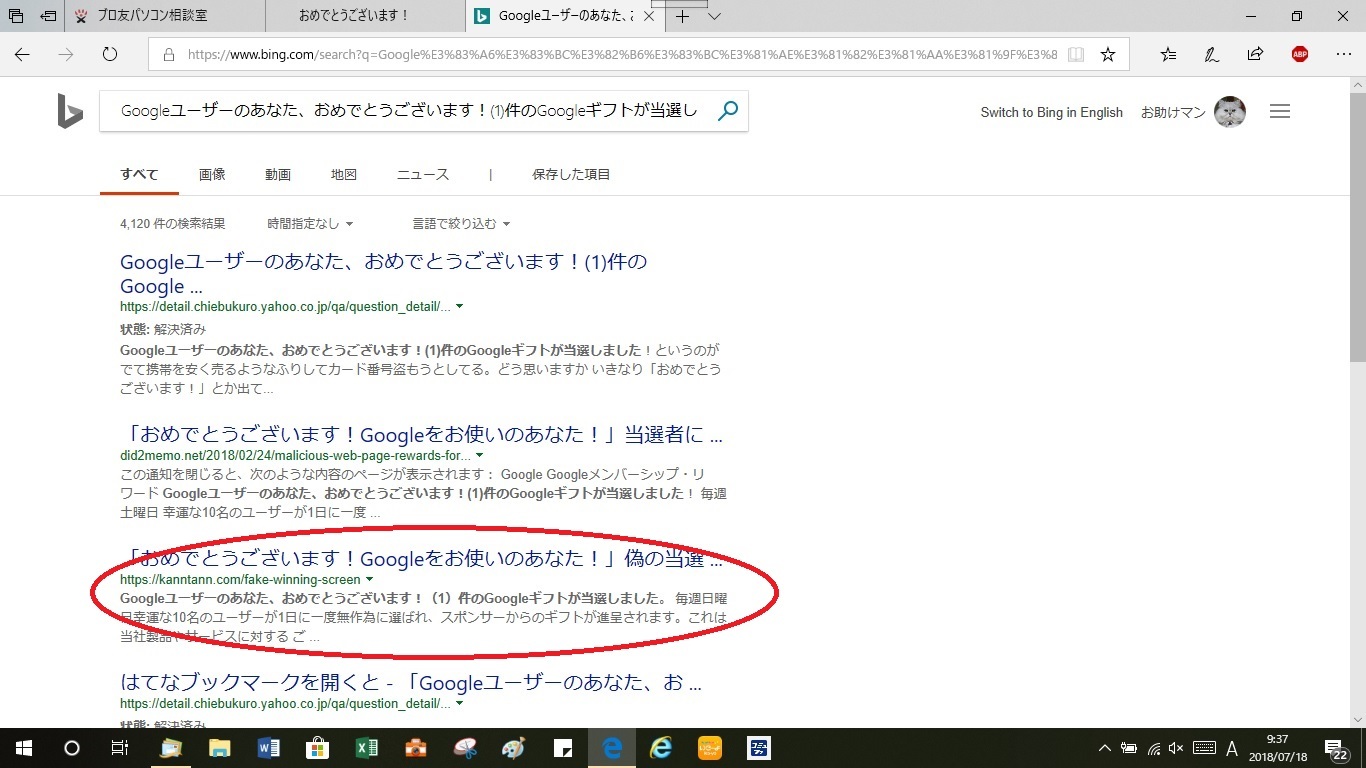Open first result Googleユーザーのあなた title
1366x768 pixels.
point(383,274)
